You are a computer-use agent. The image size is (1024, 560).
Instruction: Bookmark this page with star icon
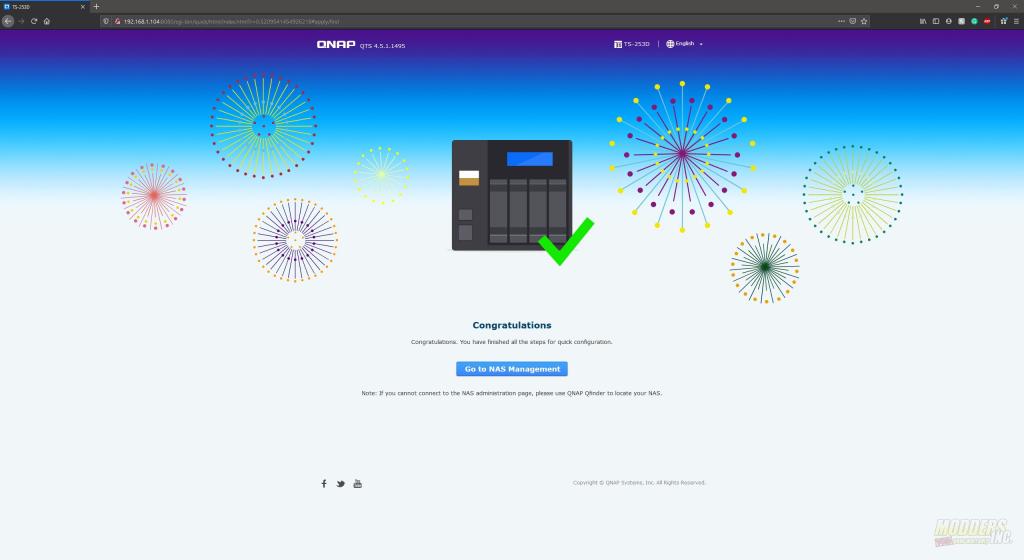click(x=864, y=21)
